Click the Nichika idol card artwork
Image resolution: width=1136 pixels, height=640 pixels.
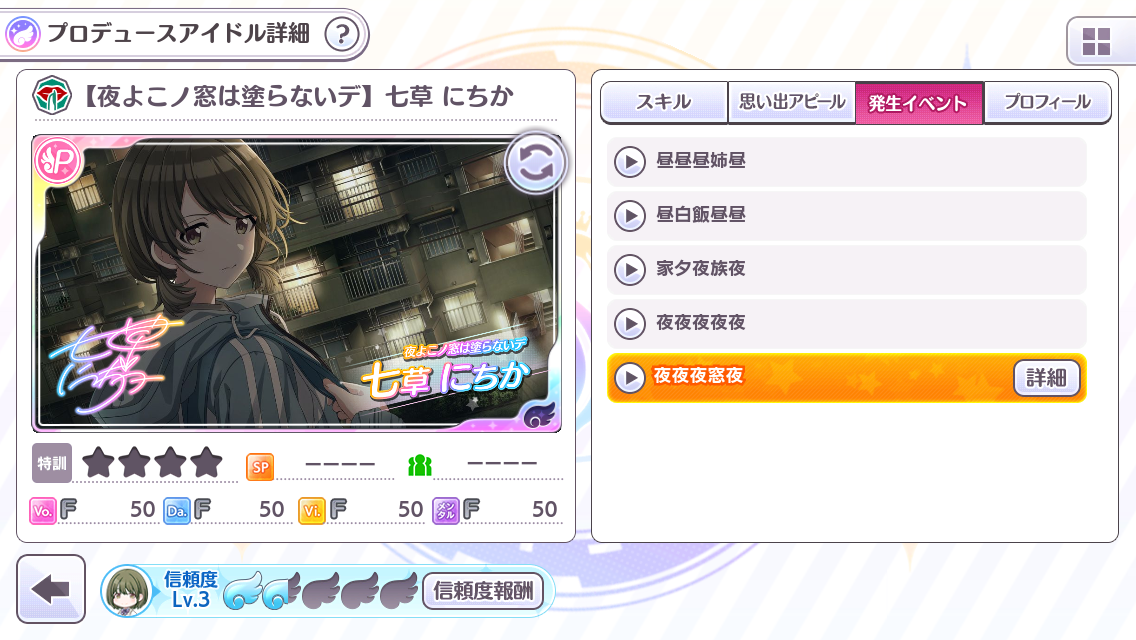(296, 283)
